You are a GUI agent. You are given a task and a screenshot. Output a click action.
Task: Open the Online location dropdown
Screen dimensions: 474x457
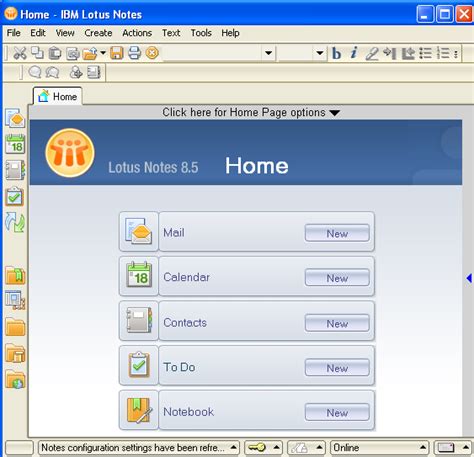pyautogui.click(x=379, y=447)
